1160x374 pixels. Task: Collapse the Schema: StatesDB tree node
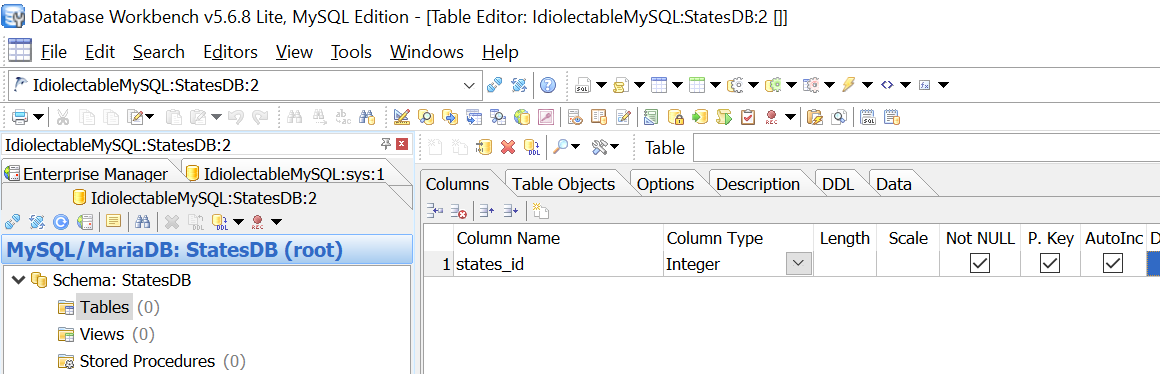click(18, 280)
